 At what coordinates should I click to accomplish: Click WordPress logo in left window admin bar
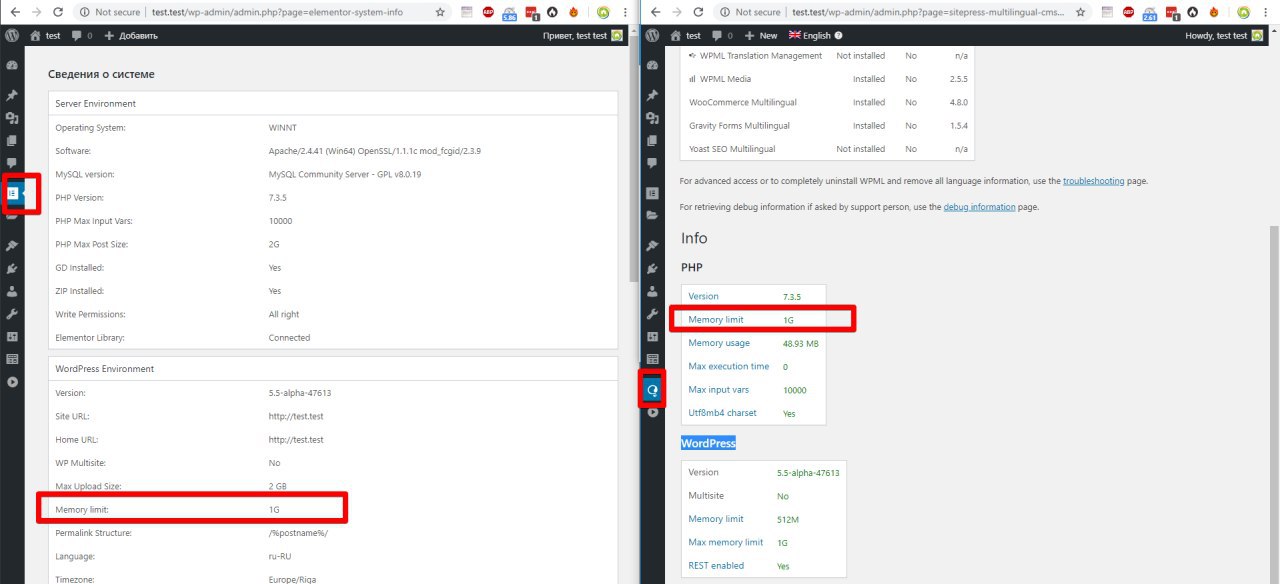pos(12,35)
